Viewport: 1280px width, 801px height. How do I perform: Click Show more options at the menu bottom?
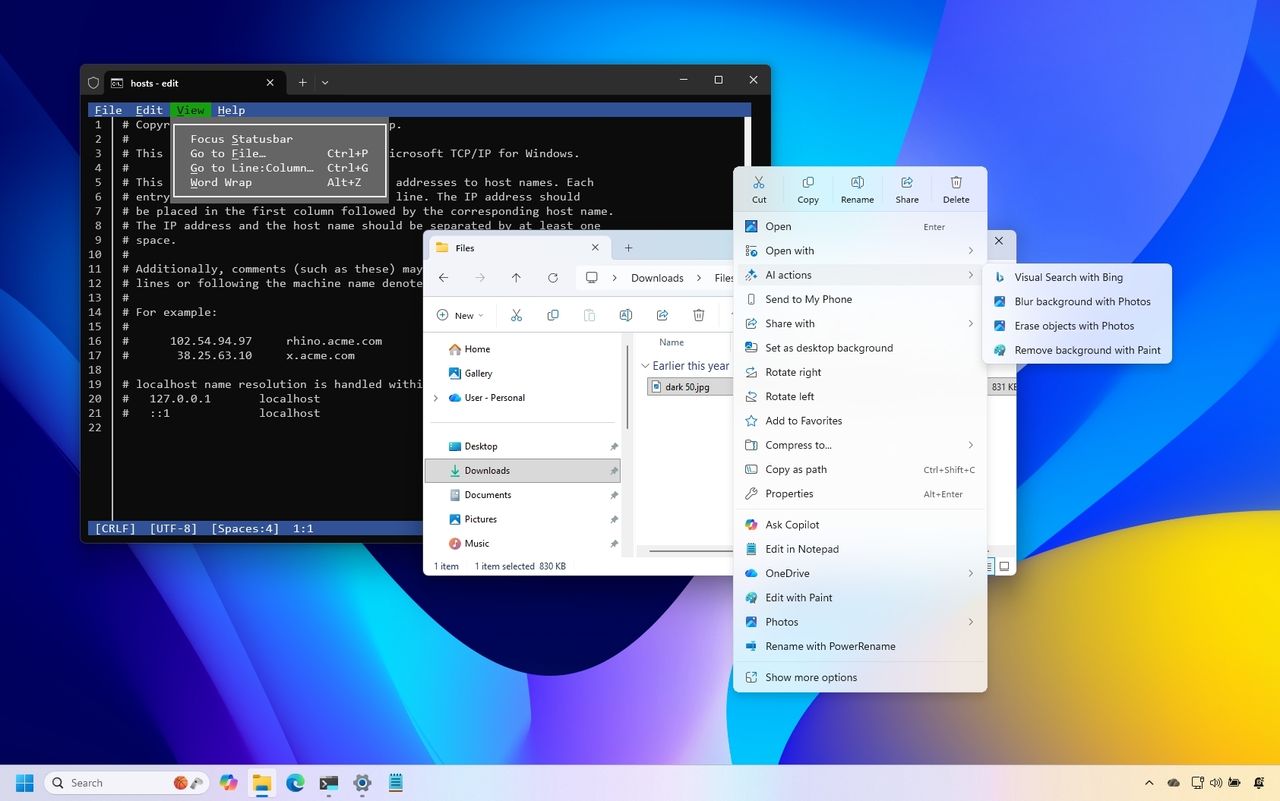tap(810, 677)
